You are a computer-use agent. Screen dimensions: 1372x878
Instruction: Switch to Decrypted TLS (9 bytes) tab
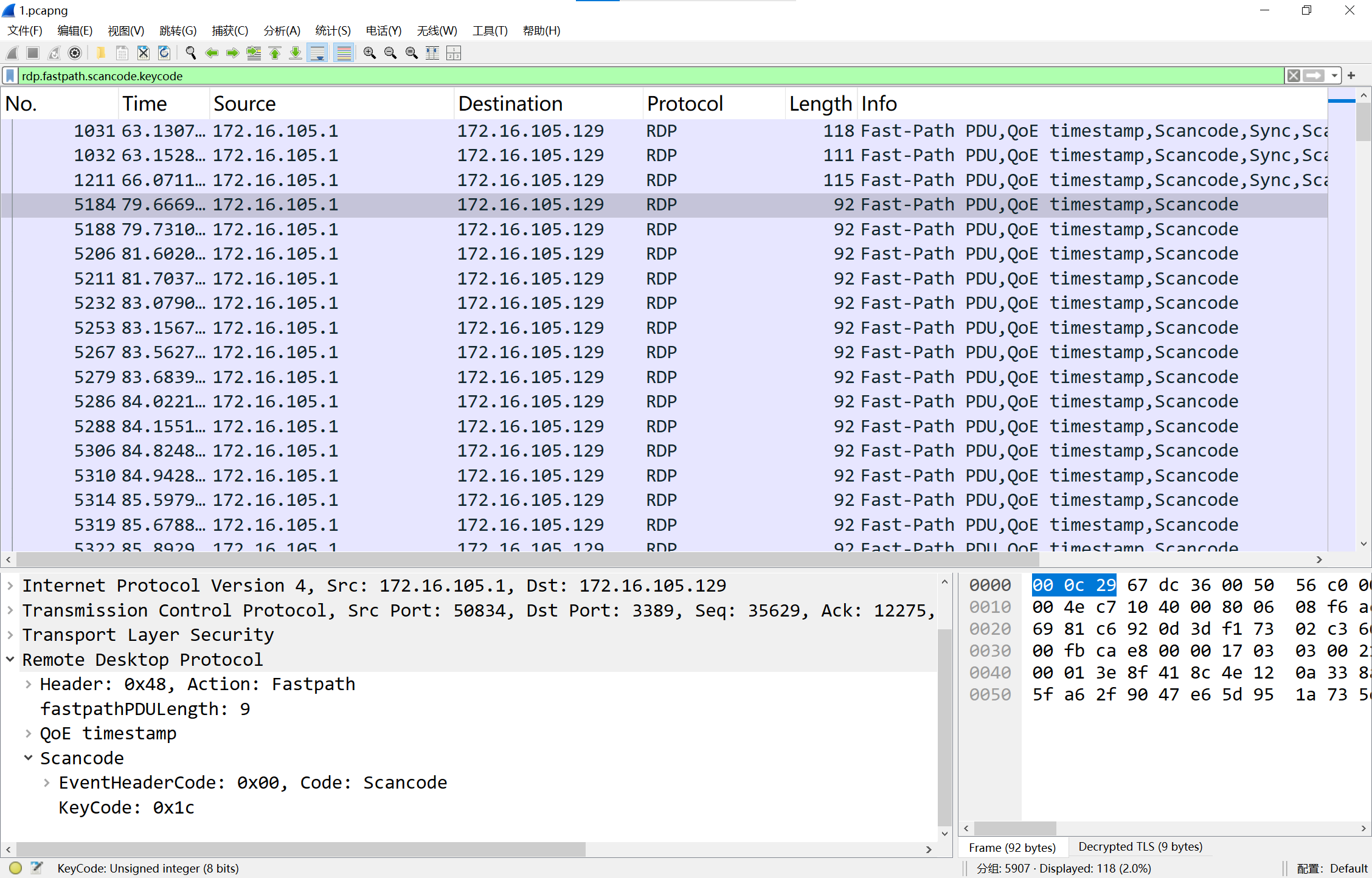pyautogui.click(x=1140, y=847)
